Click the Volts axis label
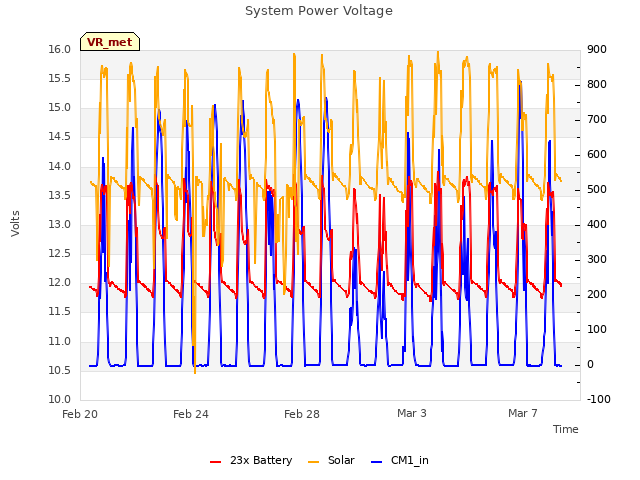Screen dimensions: 640x480 [x=16, y=224]
